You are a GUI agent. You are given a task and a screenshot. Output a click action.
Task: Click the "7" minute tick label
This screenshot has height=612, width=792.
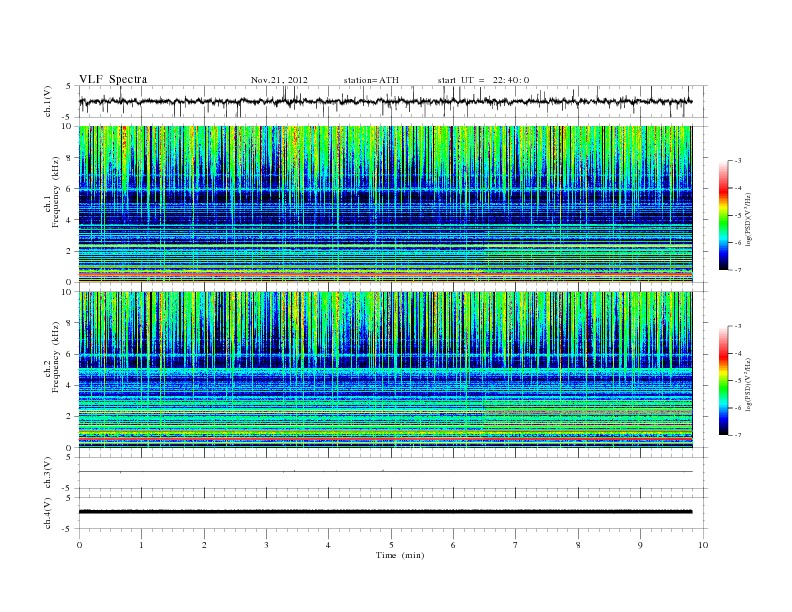tap(516, 545)
